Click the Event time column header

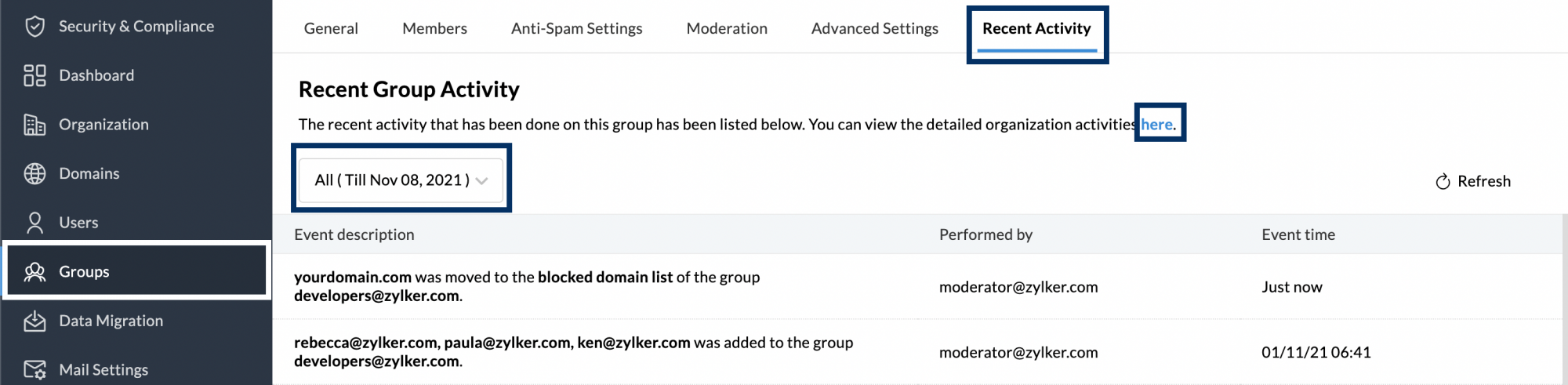1298,234
